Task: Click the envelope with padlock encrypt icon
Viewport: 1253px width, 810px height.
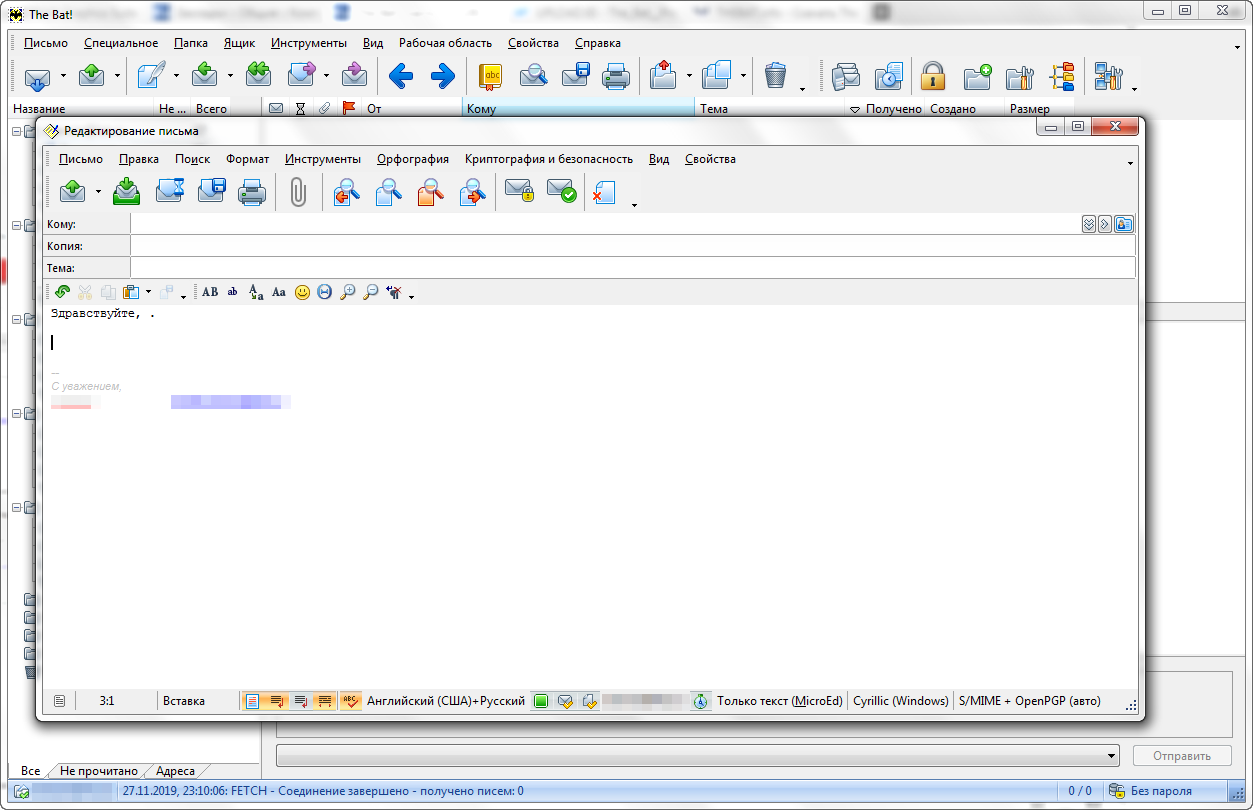Action: coord(518,191)
